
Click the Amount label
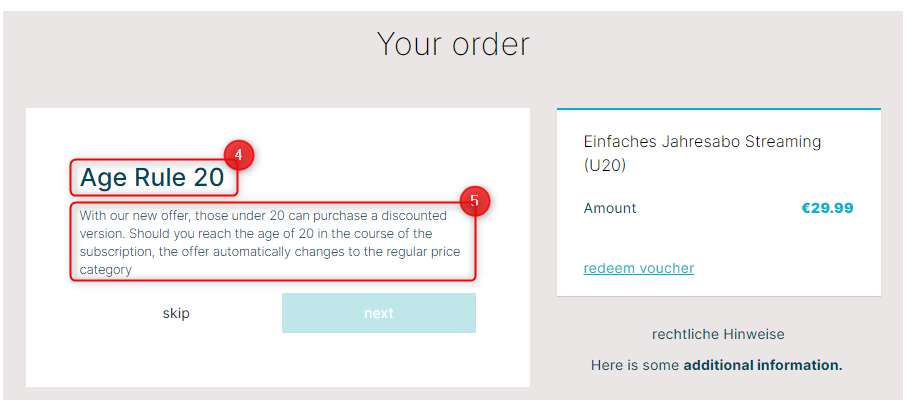pyautogui.click(x=610, y=208)
